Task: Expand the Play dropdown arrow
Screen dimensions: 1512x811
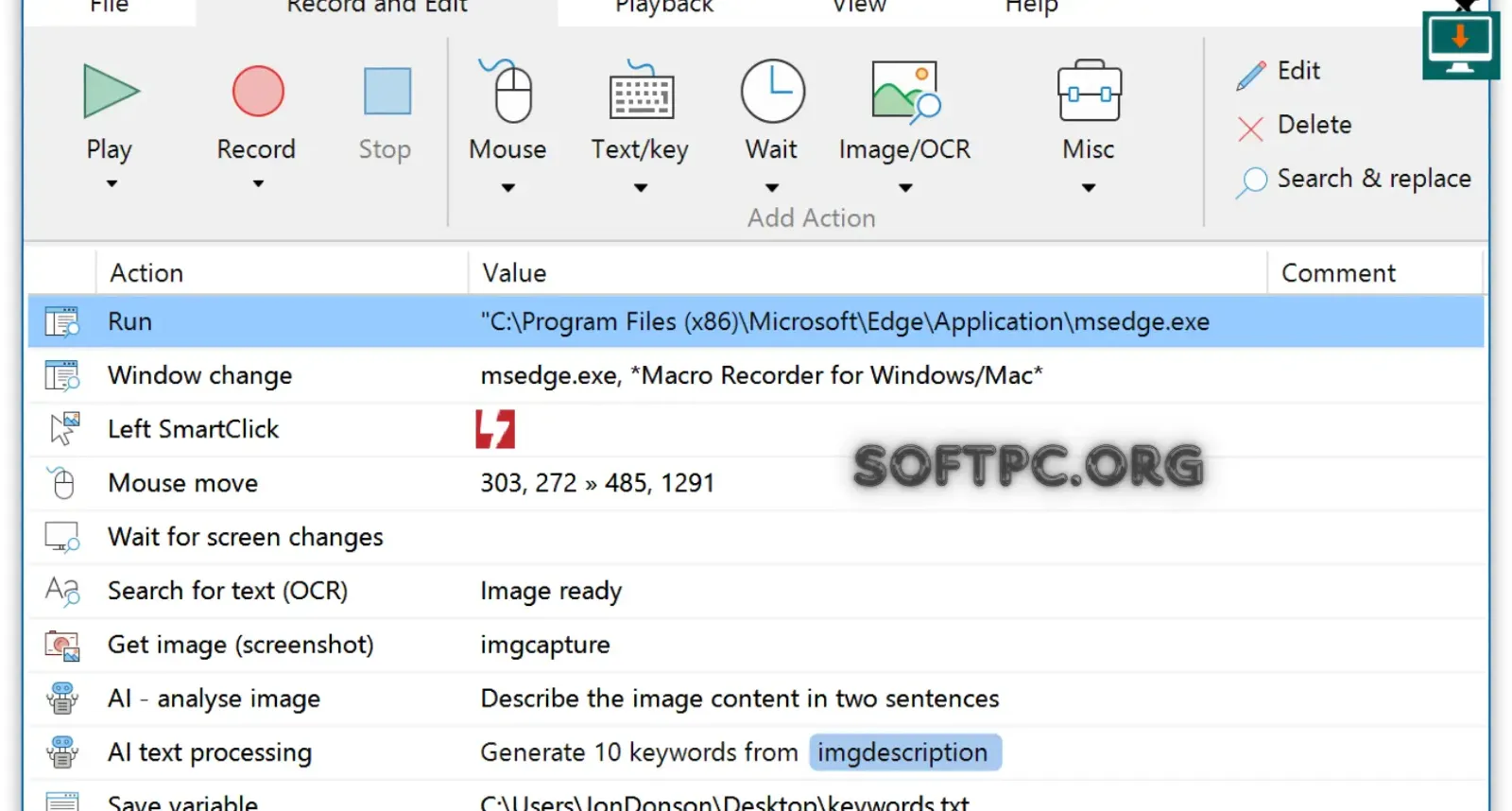Action: [x=112, y=184]
